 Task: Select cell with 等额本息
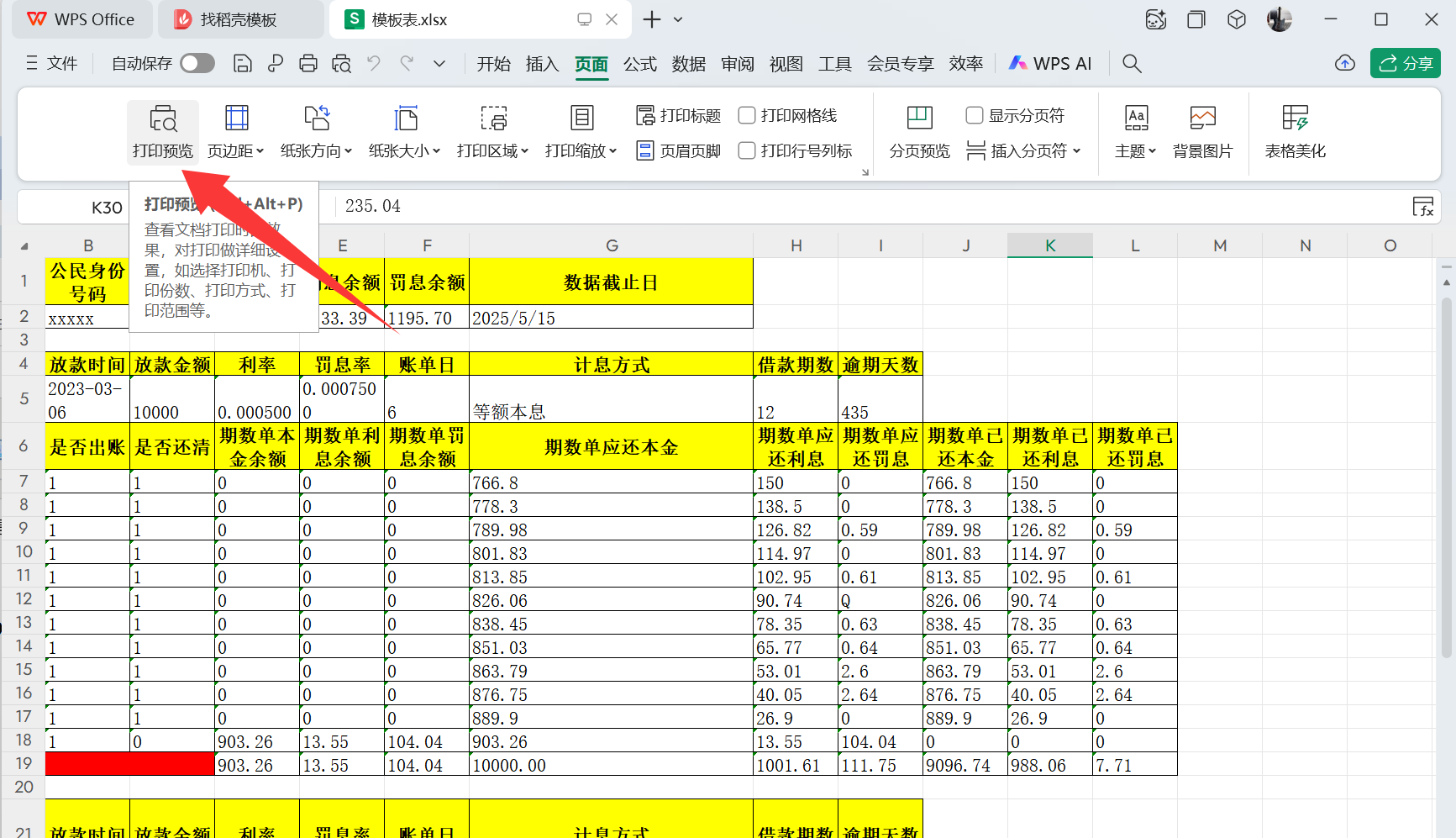pos(612,399)
